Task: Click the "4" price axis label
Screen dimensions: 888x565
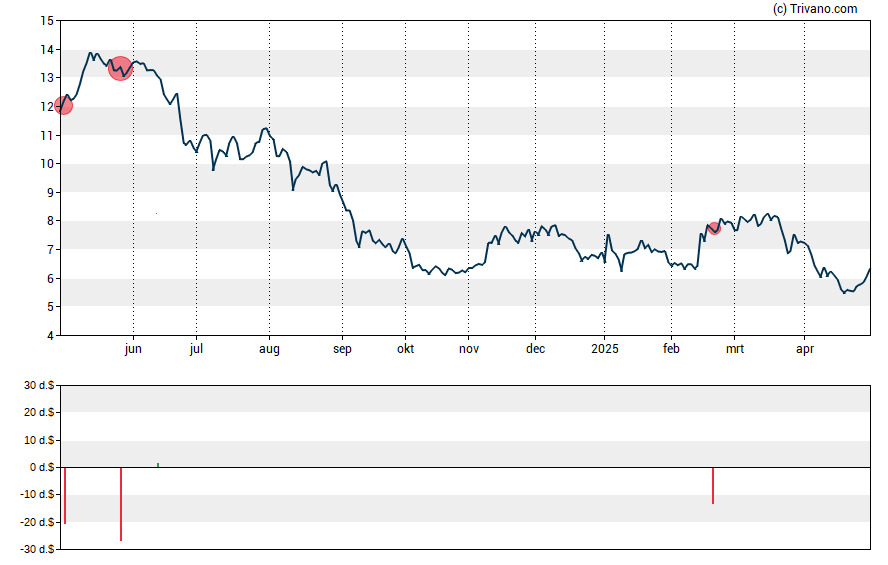Action: tap(50, 336)
